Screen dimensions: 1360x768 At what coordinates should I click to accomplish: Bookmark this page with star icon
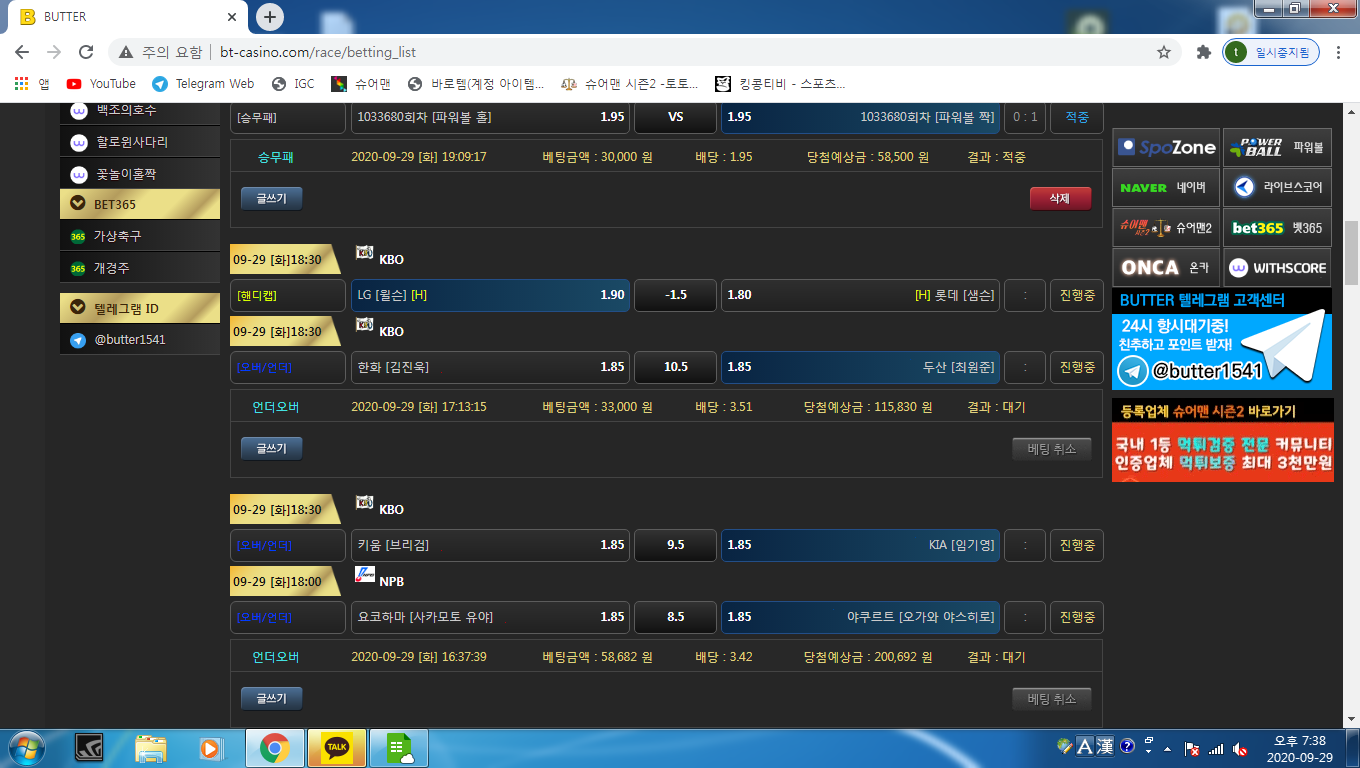(1164, 52)
